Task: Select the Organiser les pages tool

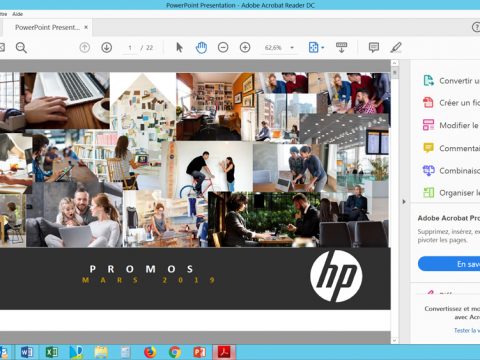Action: [x=451, y=193]
